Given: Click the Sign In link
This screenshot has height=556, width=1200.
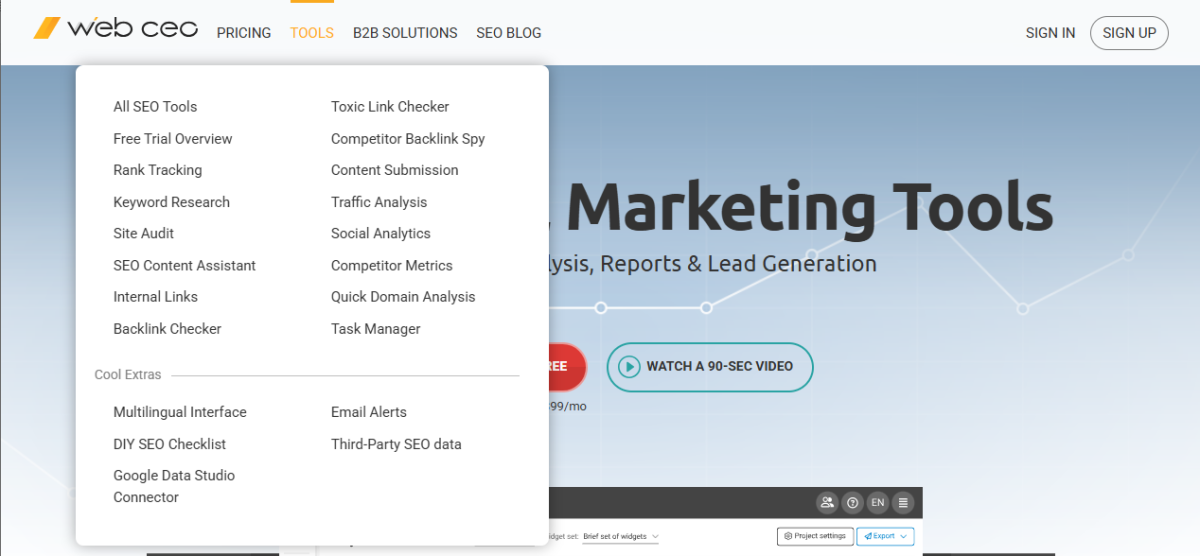Looking at the screenshot, I should 1051,33.
